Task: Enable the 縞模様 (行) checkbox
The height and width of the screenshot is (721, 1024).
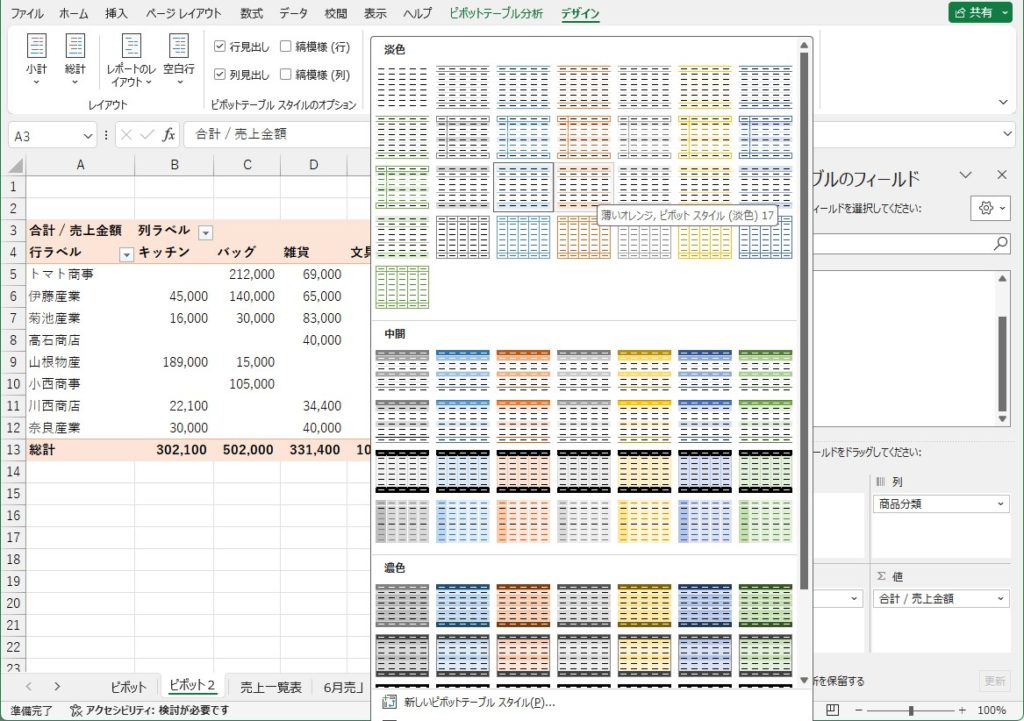Action: [287, 46]
